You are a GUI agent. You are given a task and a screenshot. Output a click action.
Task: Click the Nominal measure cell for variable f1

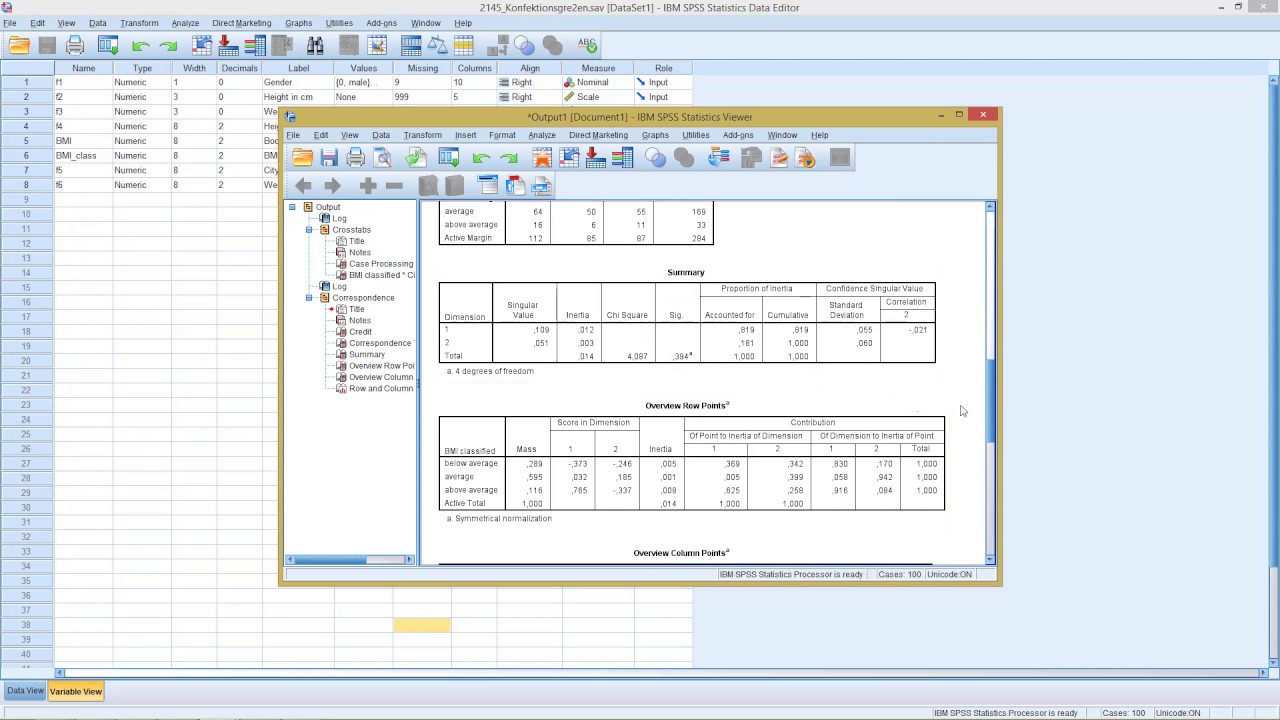(598, 82)
